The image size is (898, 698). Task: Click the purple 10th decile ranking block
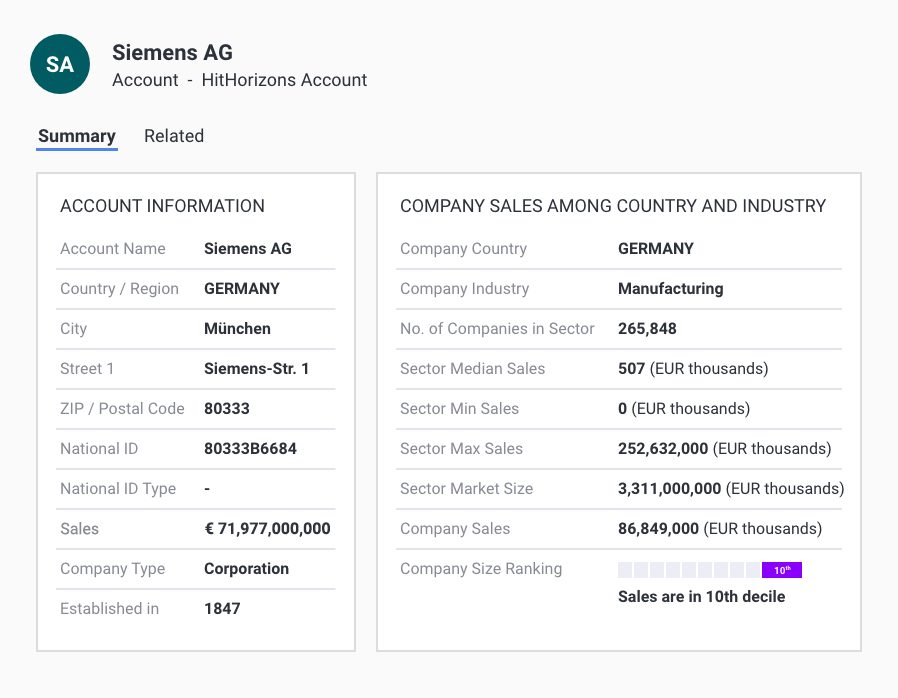click(781, 570)
